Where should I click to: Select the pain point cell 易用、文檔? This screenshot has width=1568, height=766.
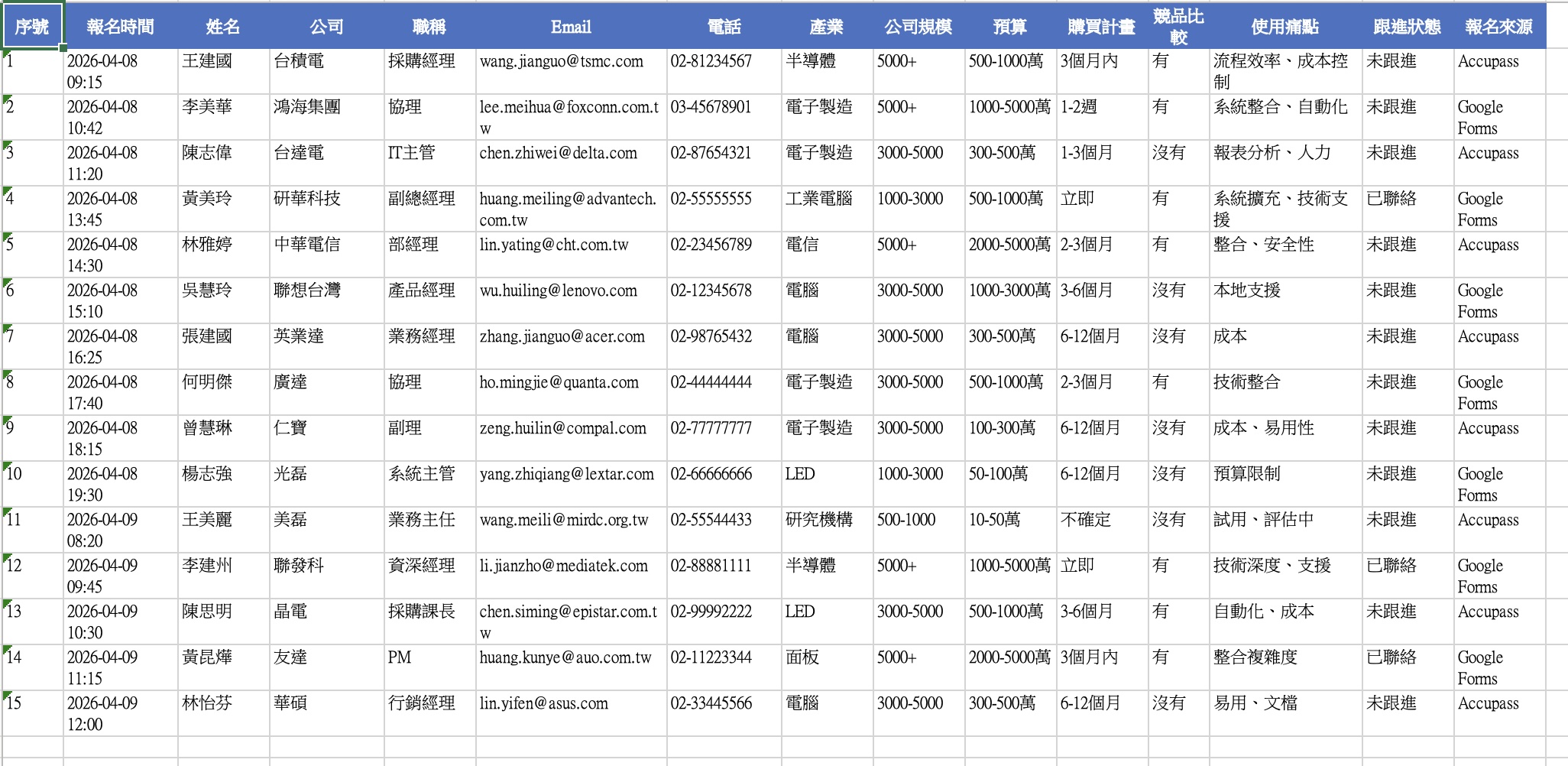1285,714
